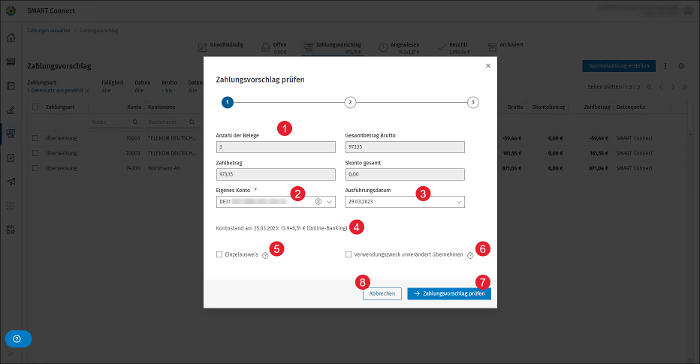Select the Wortmann AG row checkbox
This screenshot has width=700, height=364.
pos(35,168)
